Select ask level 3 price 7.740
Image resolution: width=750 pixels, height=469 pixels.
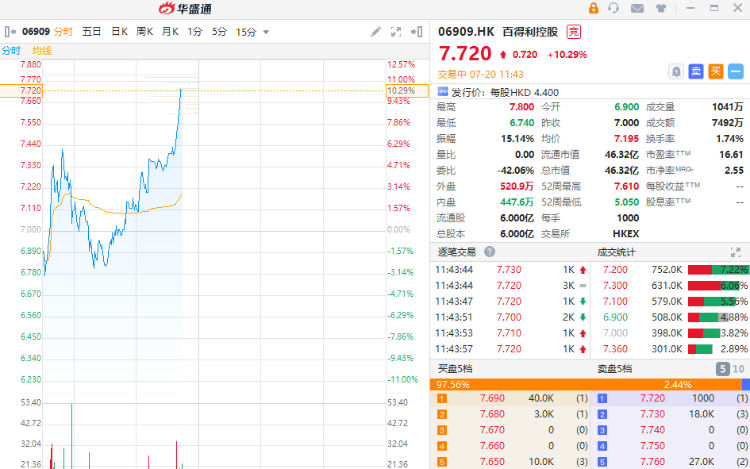pos(652,430)
